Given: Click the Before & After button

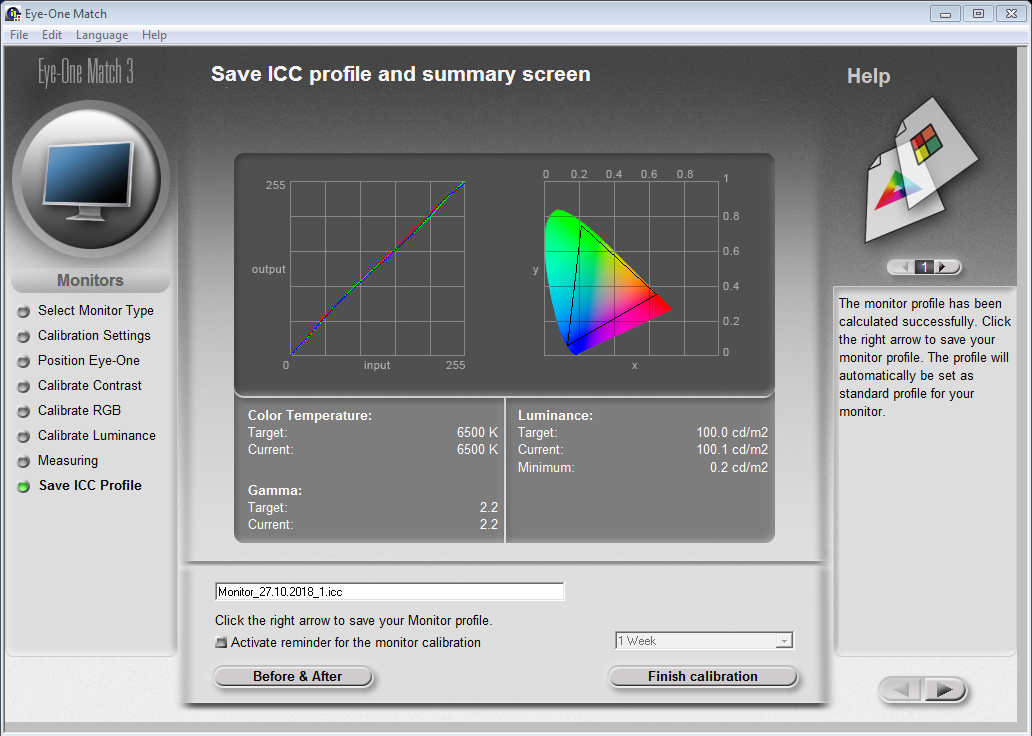Looking at the screenshot, I should pos(294,676).
